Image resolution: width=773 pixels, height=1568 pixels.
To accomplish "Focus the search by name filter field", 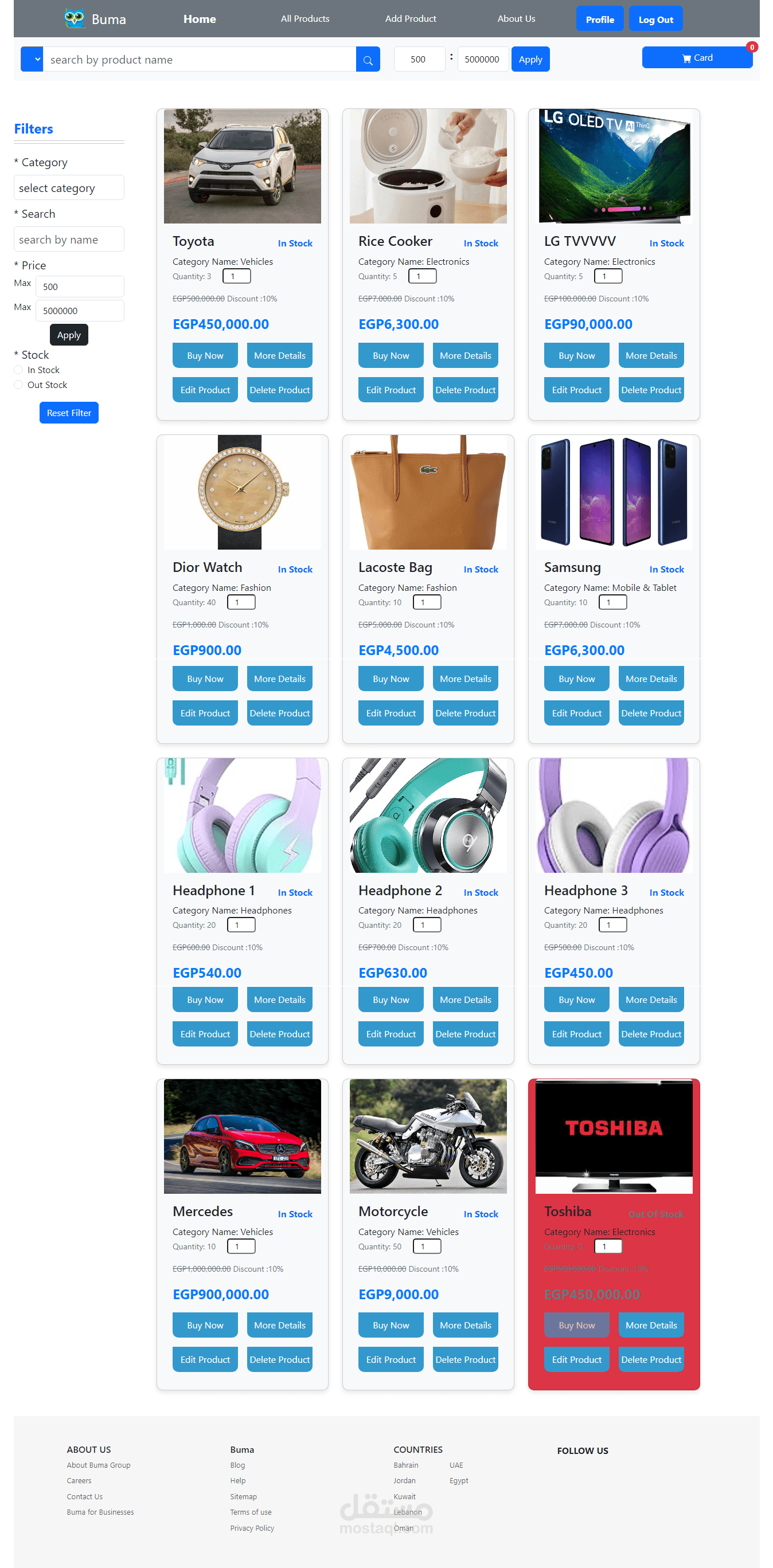I will [69, 240].
